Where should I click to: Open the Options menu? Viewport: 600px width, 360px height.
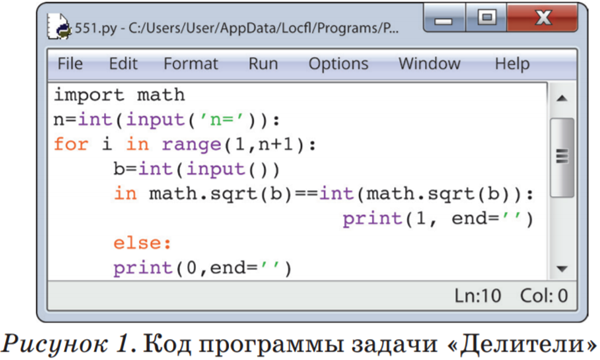pos(338,64)
